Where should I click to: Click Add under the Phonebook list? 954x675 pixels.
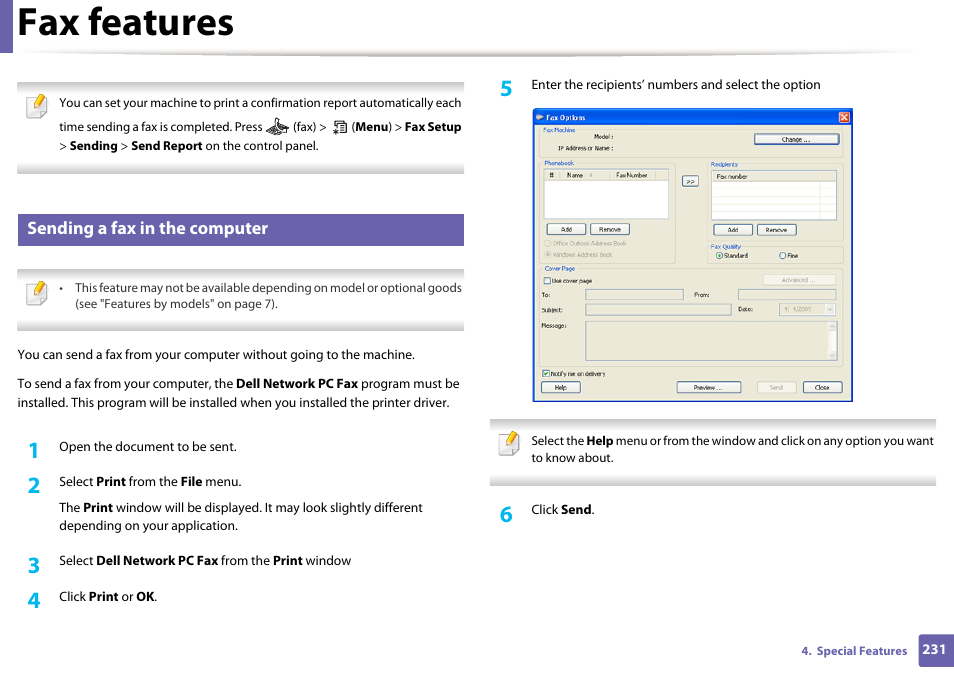click(x=566, y=229)
